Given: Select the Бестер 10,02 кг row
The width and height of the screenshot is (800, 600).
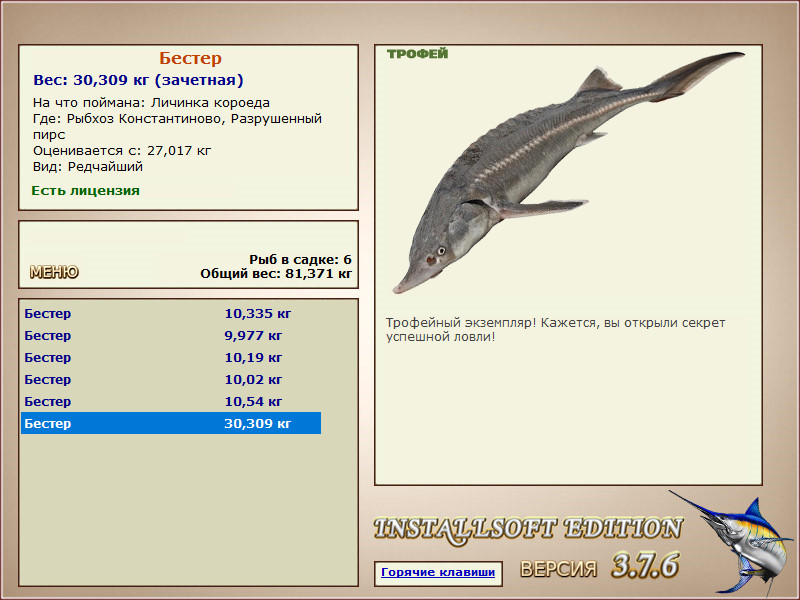Looking at the screenshot, I should [x=171, y=380].
